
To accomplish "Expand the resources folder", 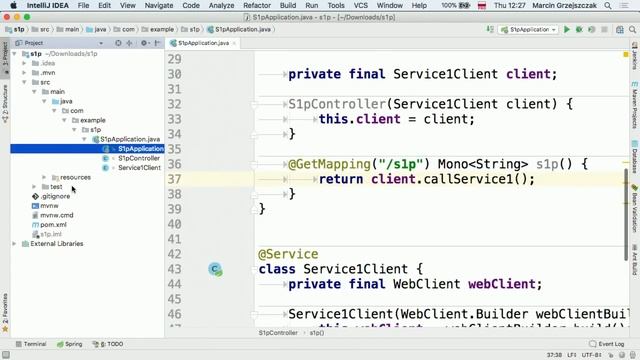I will (x=44, y=177).
